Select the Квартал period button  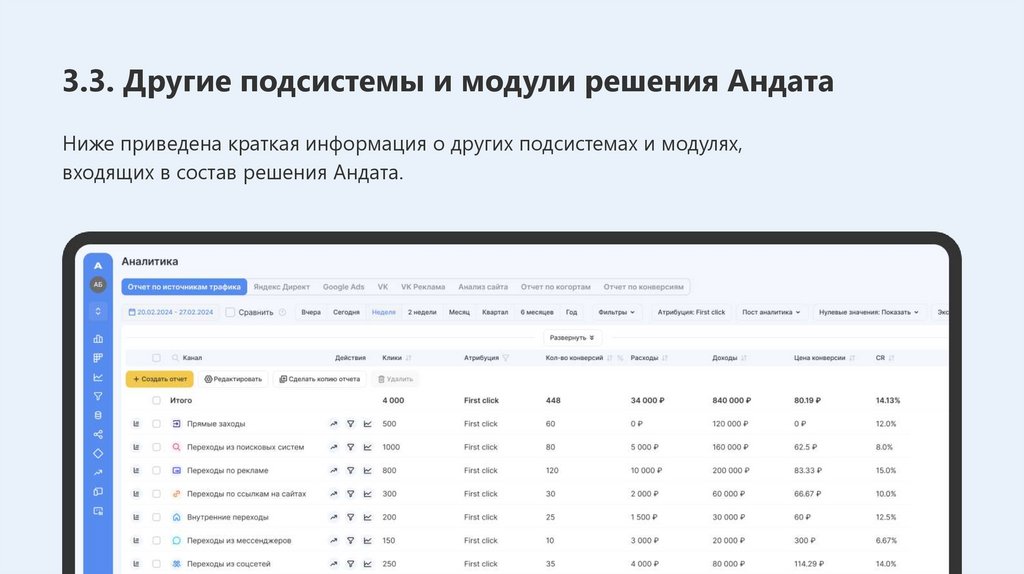pyautogui.click(x=495, y=312)
